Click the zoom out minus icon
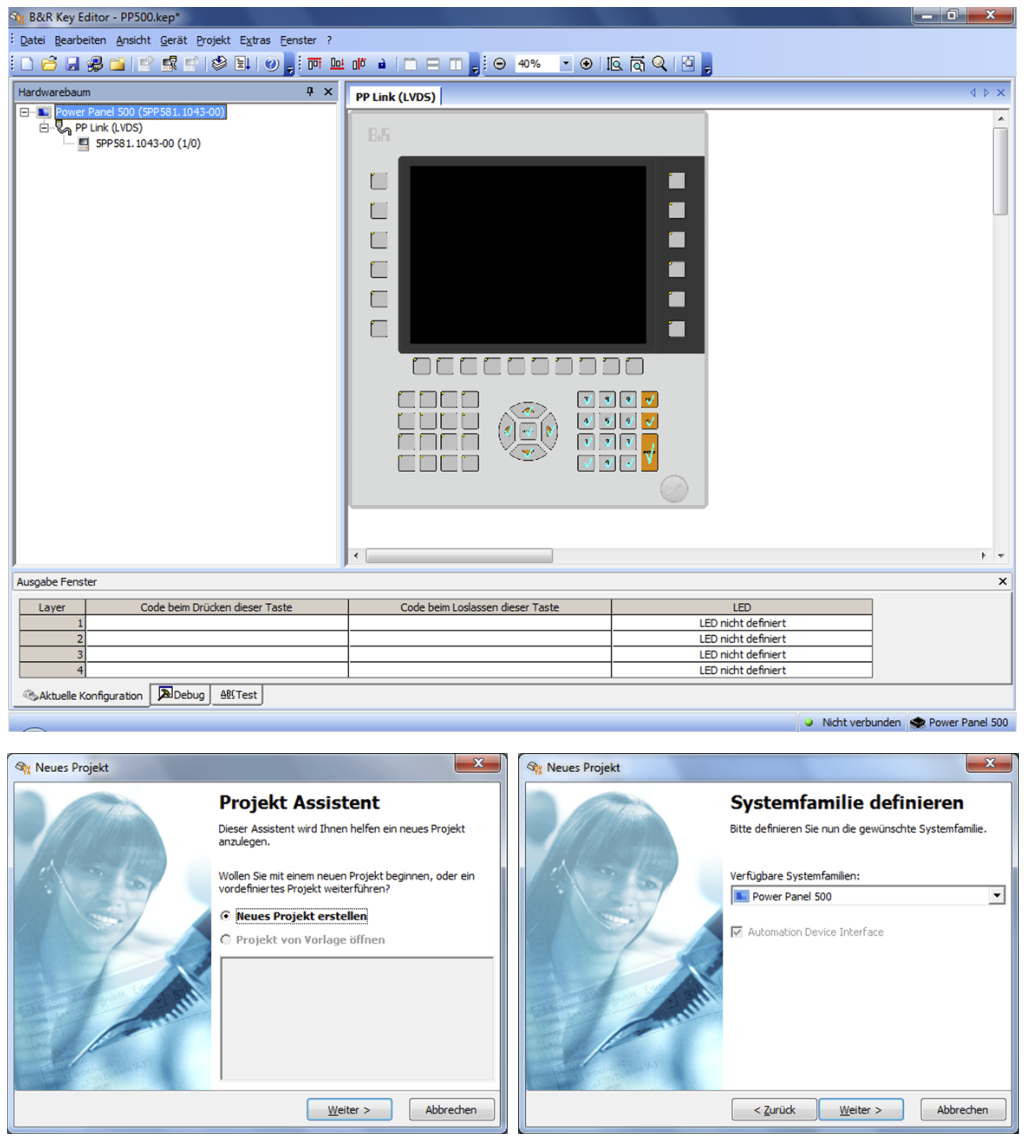This screenshot has width=1024, height=1146. click(500, 64)
